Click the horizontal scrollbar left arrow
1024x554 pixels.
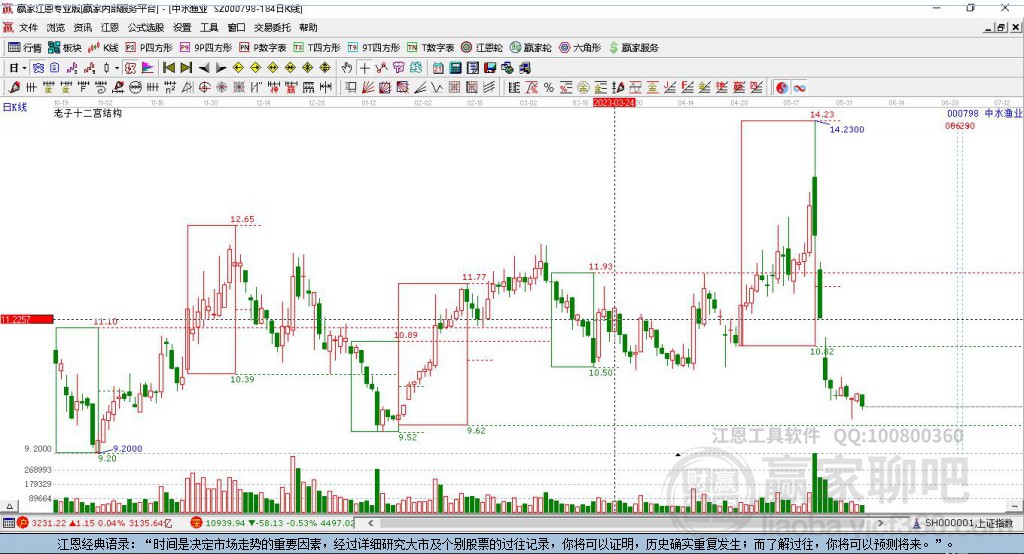point(370,523)
